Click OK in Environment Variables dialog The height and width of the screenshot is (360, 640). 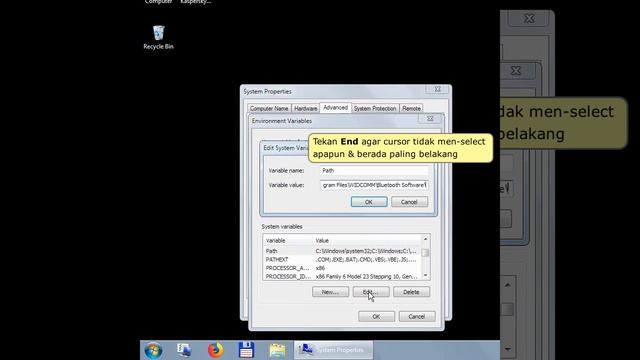376,317
